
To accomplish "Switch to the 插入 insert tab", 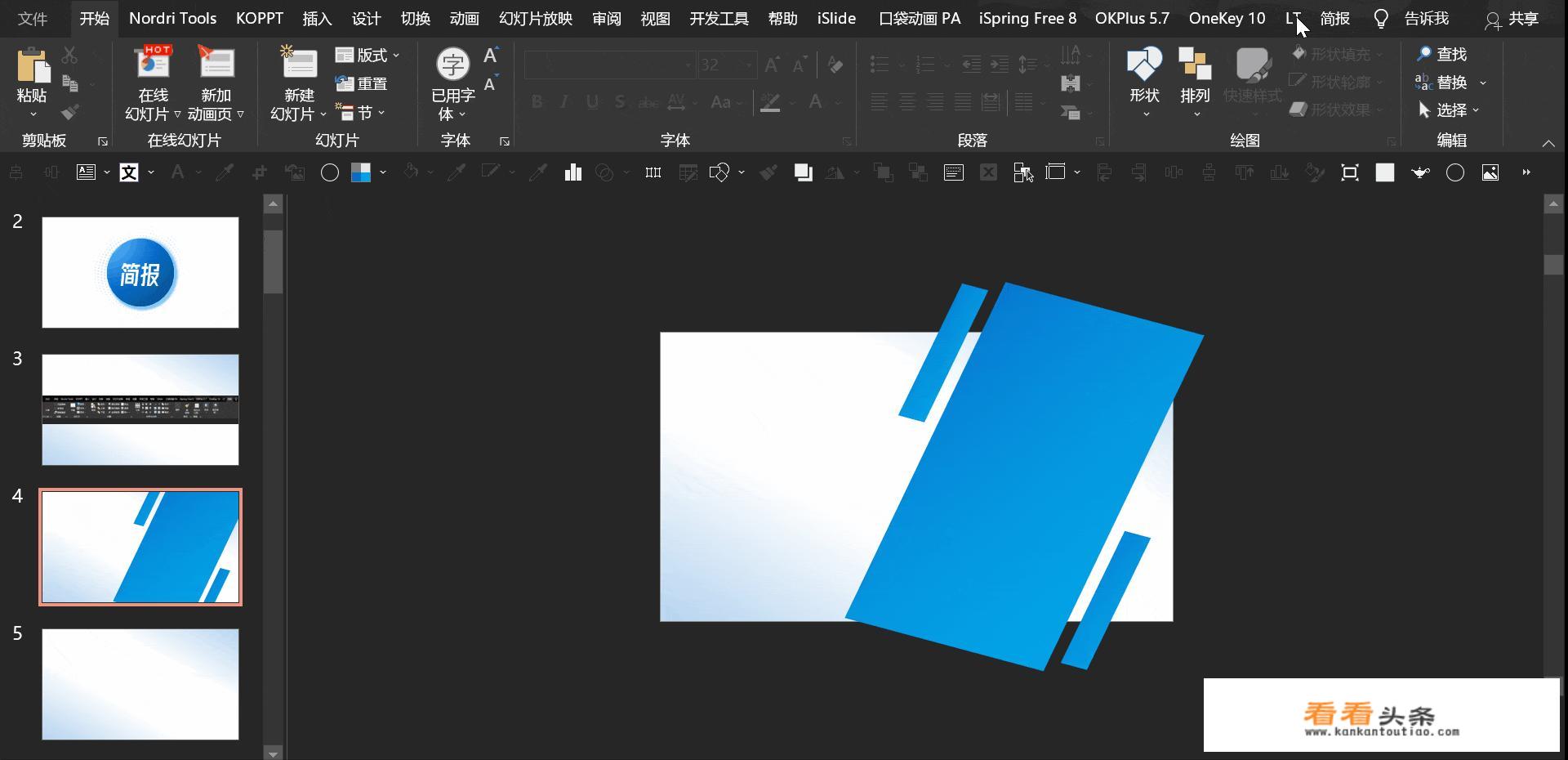I will pos(317,18).
